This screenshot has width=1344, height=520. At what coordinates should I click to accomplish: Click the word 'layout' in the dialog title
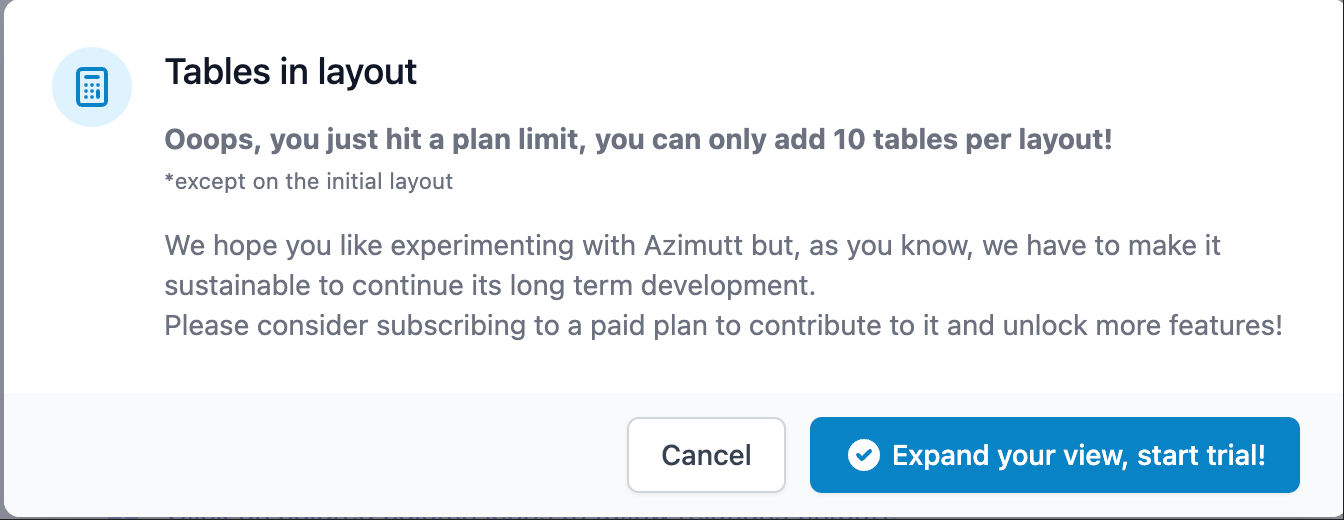click(367, 73)
